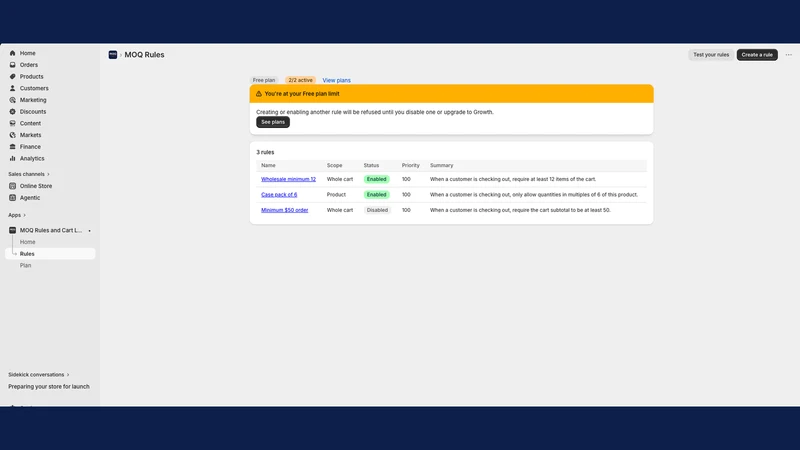The height and width of the screenshot is (450, 800).
Task: Click Test your rules button
Action: pyautogui.click(x=711, y=55)
